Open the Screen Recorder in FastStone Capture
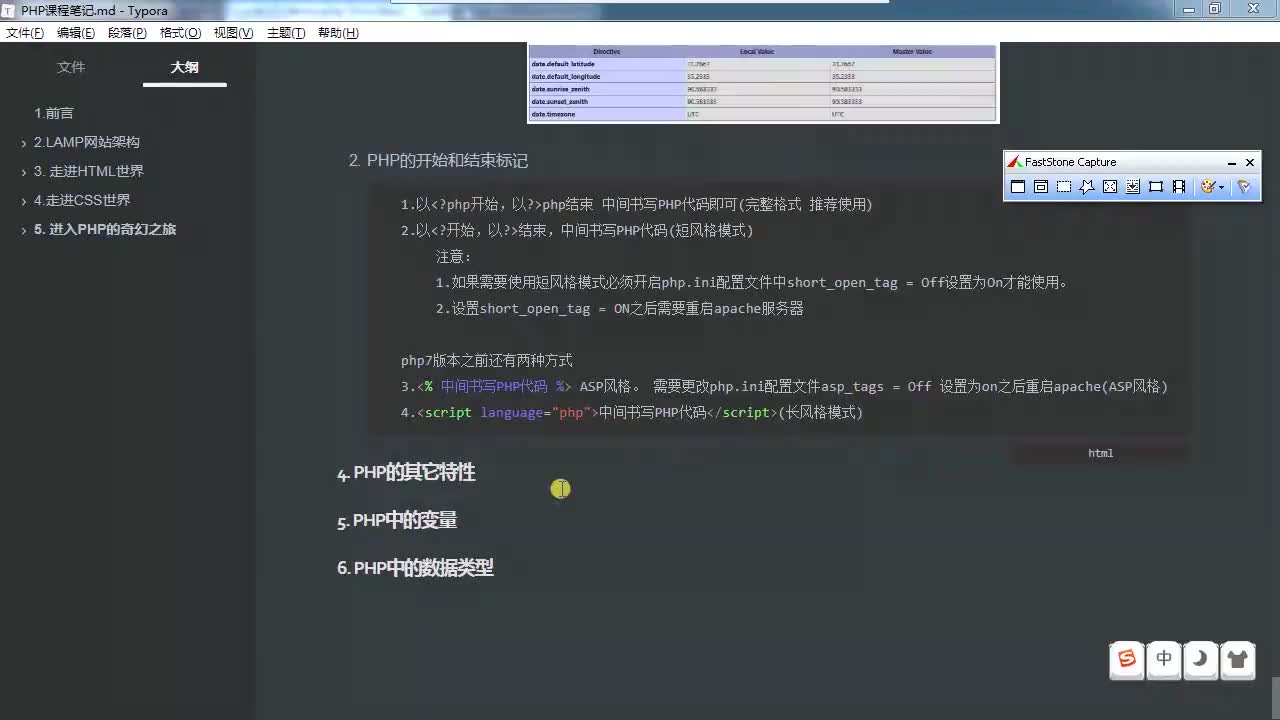Viewport: 1280px width, 720px height. pos(1179,186)
